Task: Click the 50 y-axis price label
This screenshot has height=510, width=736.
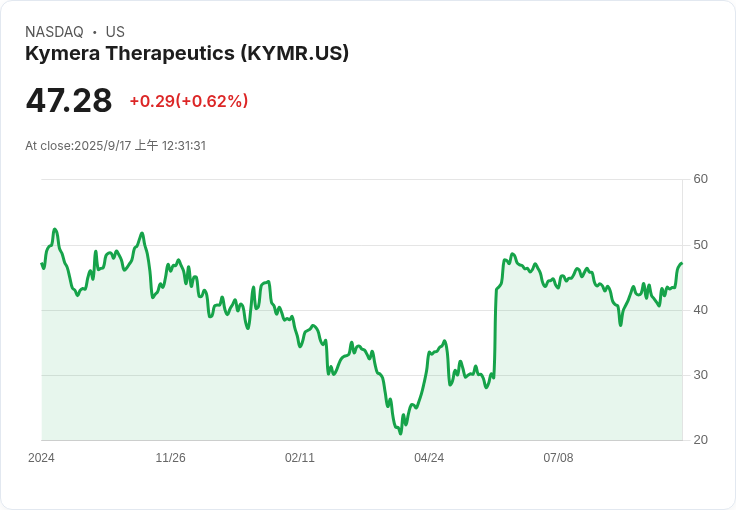Action: click(x=700, y=245)
